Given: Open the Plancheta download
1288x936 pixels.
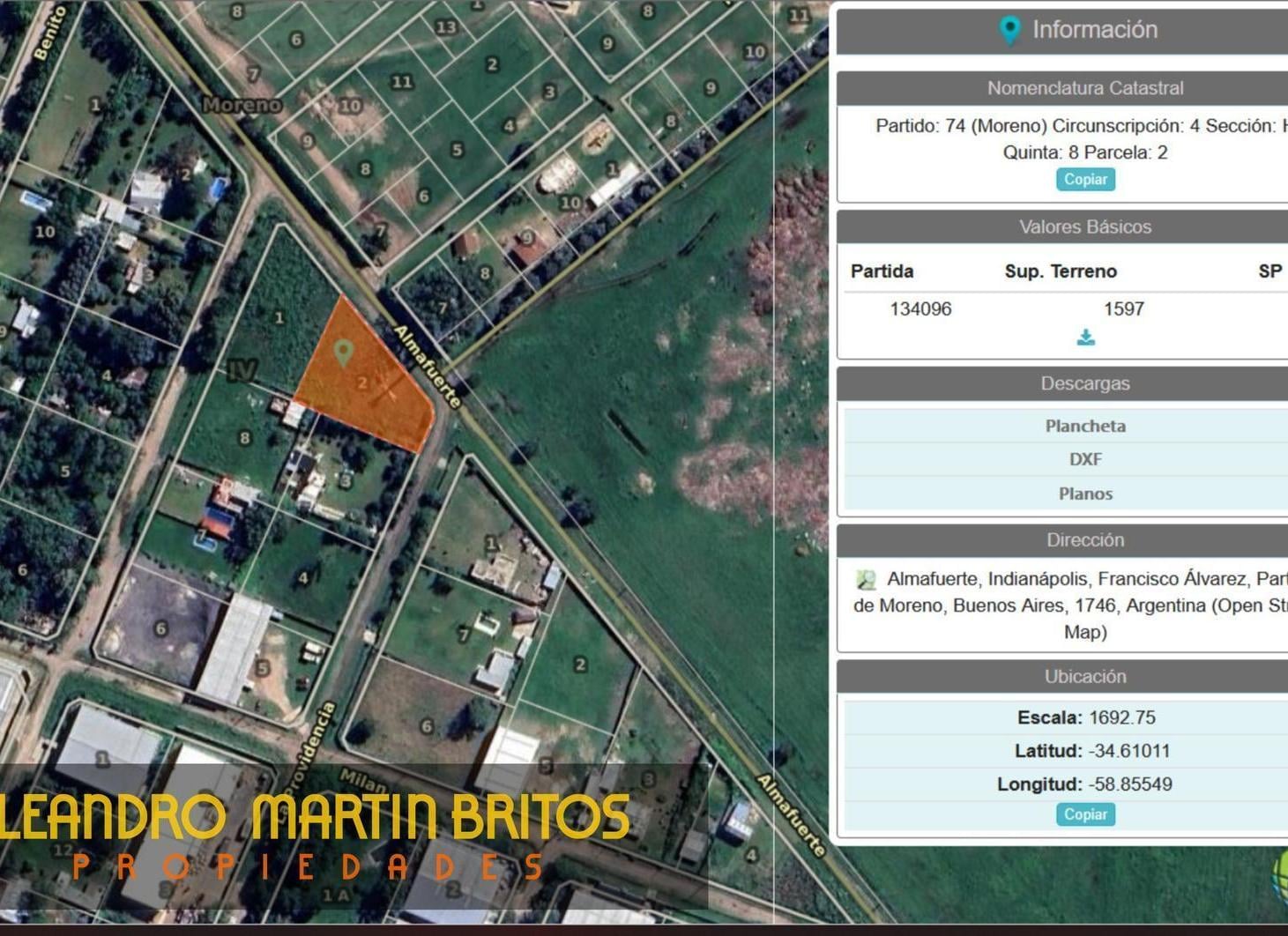Looking at the screenshot, I should click(1085, 426).
